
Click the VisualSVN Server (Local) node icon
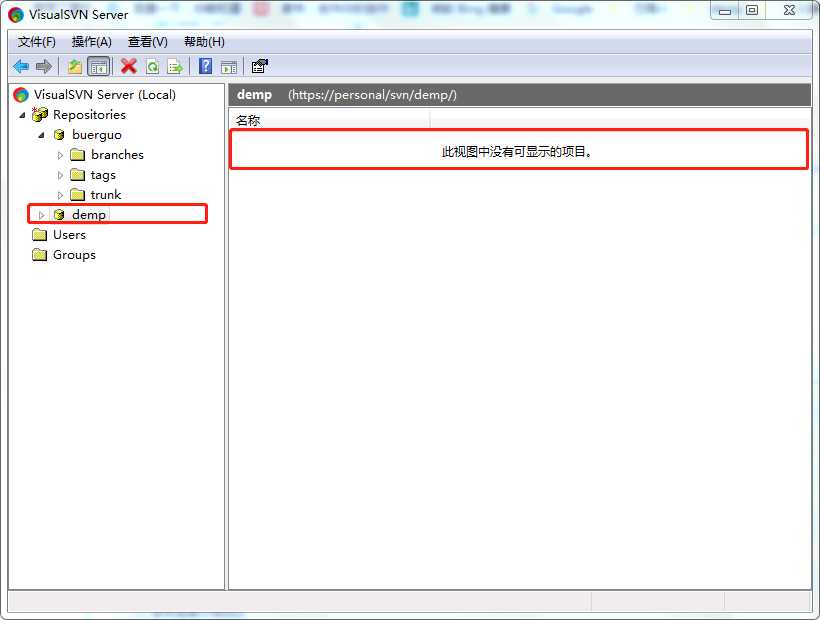[21, 95]
